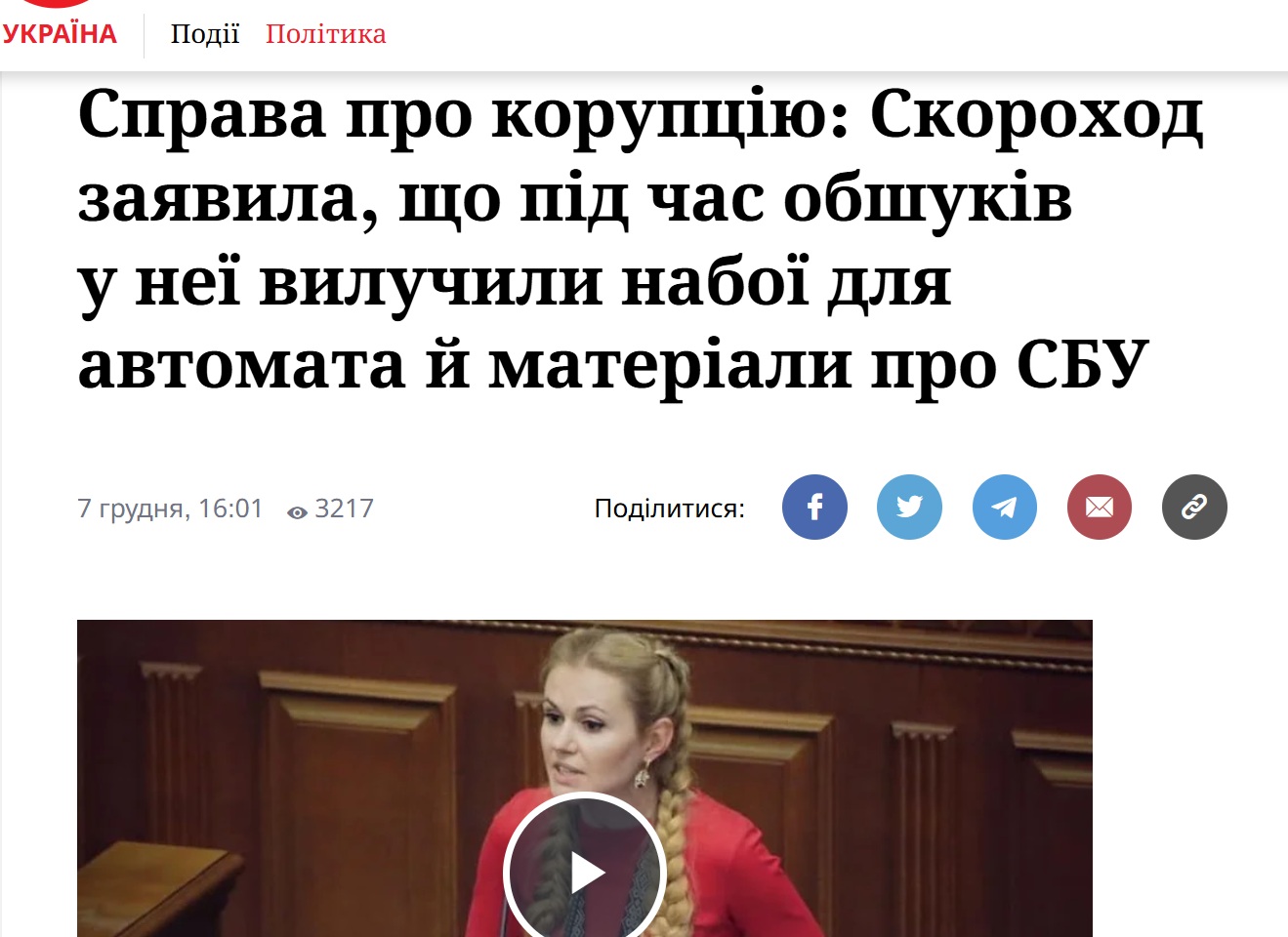This screenshot has width=1288, height=937.
Task: Play the video with the play button
Action: [x=585, y=872]
